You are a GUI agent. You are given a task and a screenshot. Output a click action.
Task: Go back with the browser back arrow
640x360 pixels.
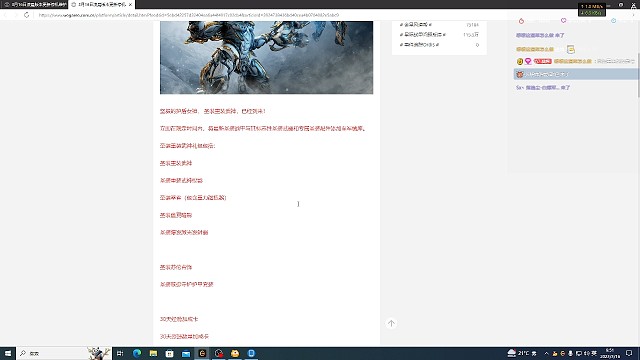tap(6, 15)
